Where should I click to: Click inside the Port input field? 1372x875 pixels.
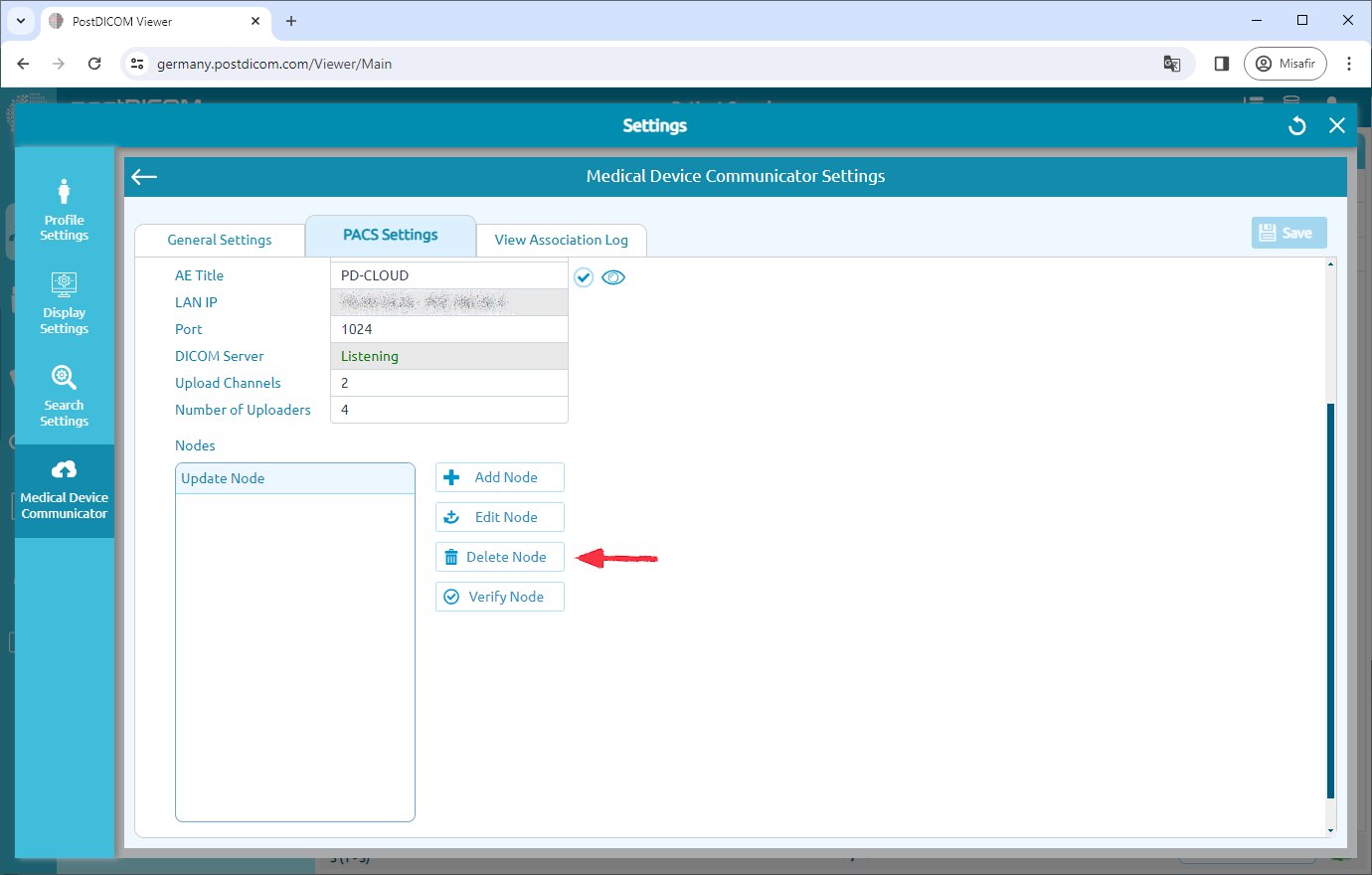tap(448, 328)
